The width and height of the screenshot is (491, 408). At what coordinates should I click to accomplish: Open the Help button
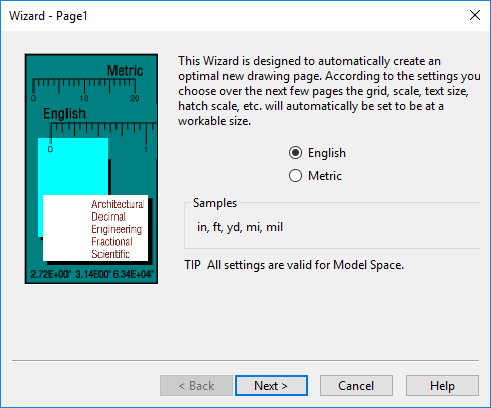coord(442,386)
